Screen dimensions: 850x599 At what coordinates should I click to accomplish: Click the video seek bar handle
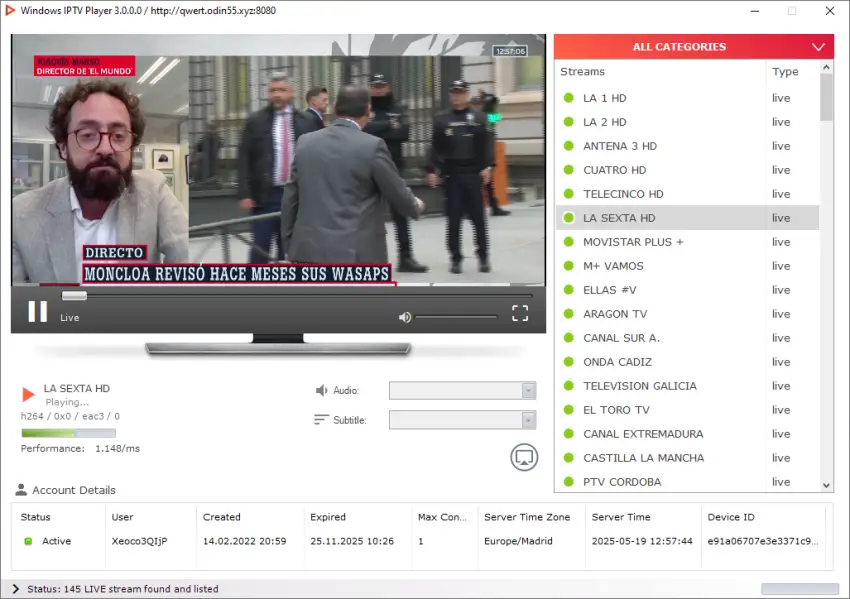74,295
